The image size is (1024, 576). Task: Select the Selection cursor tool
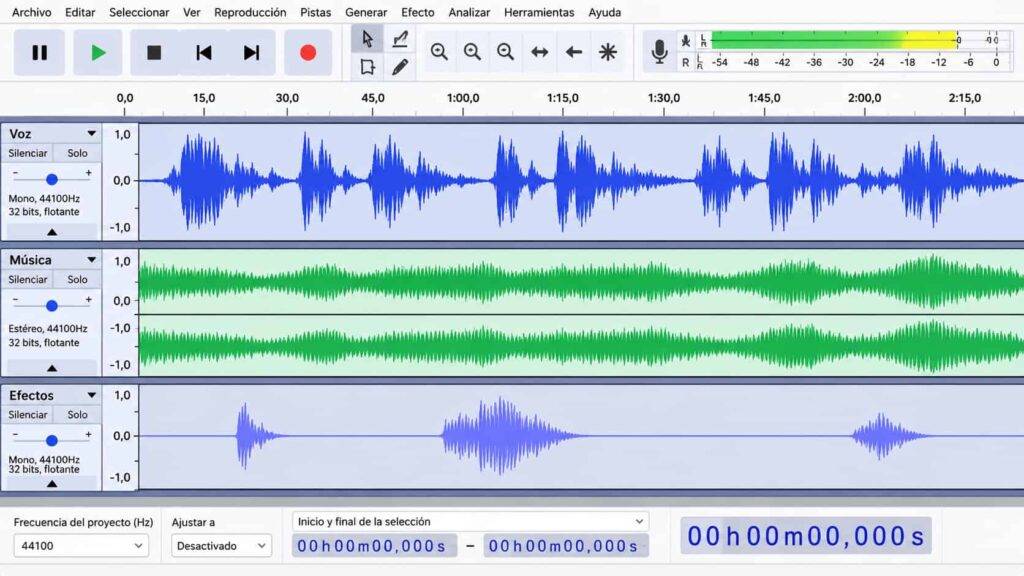[x=367, y=39]
